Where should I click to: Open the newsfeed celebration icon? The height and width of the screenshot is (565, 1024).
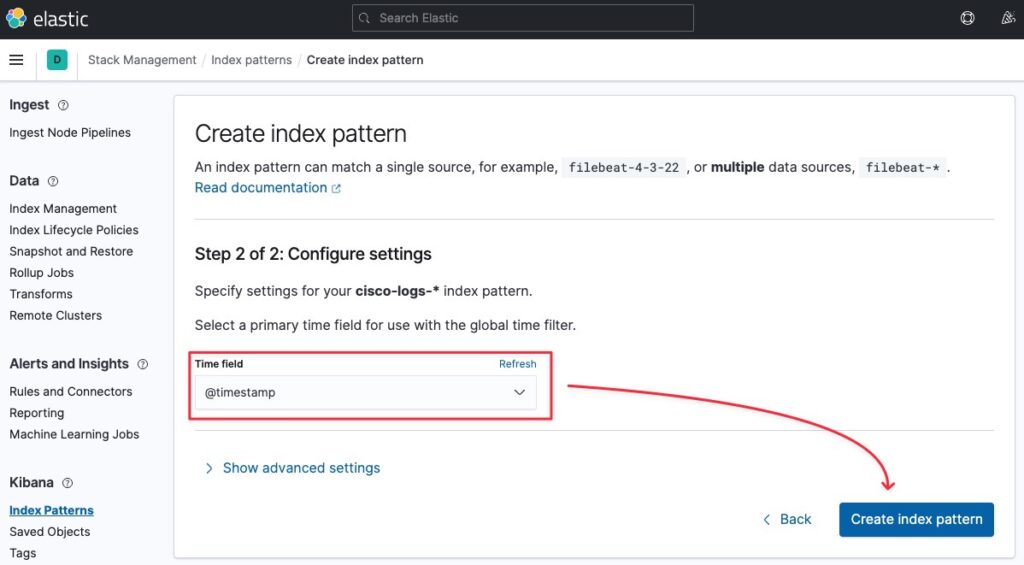(x=1008, y=18)
